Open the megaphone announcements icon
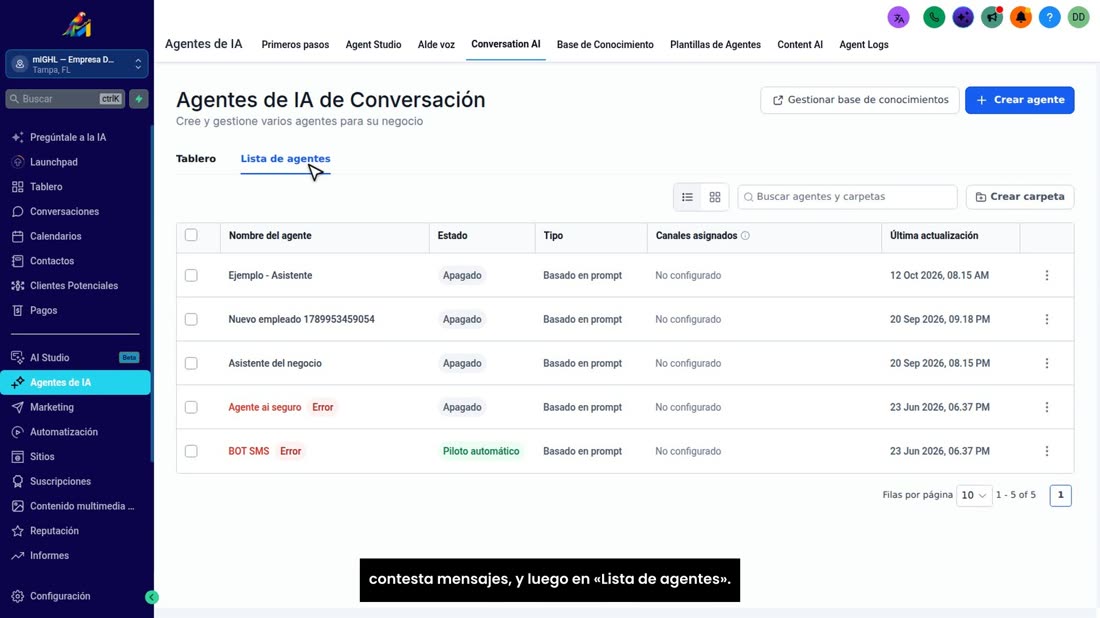 click(x=992, y=18)
